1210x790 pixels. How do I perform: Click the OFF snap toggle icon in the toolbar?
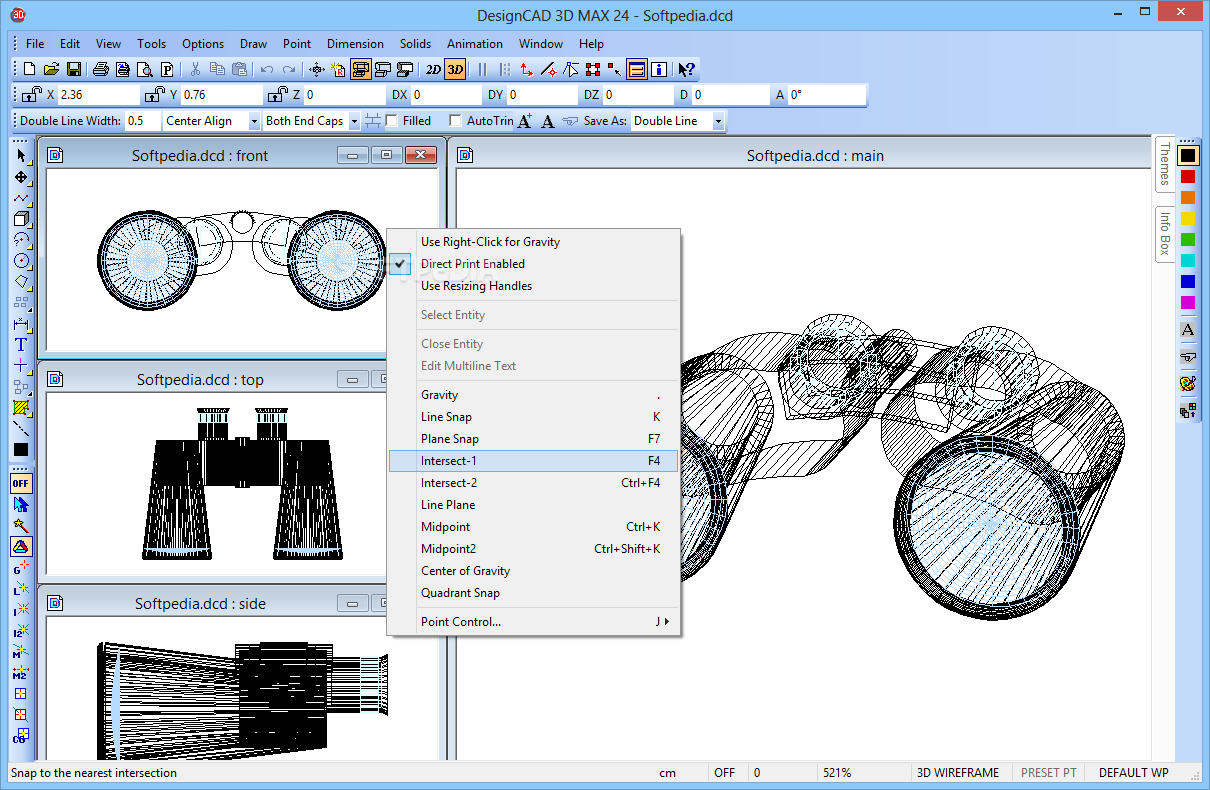(21, 483)
